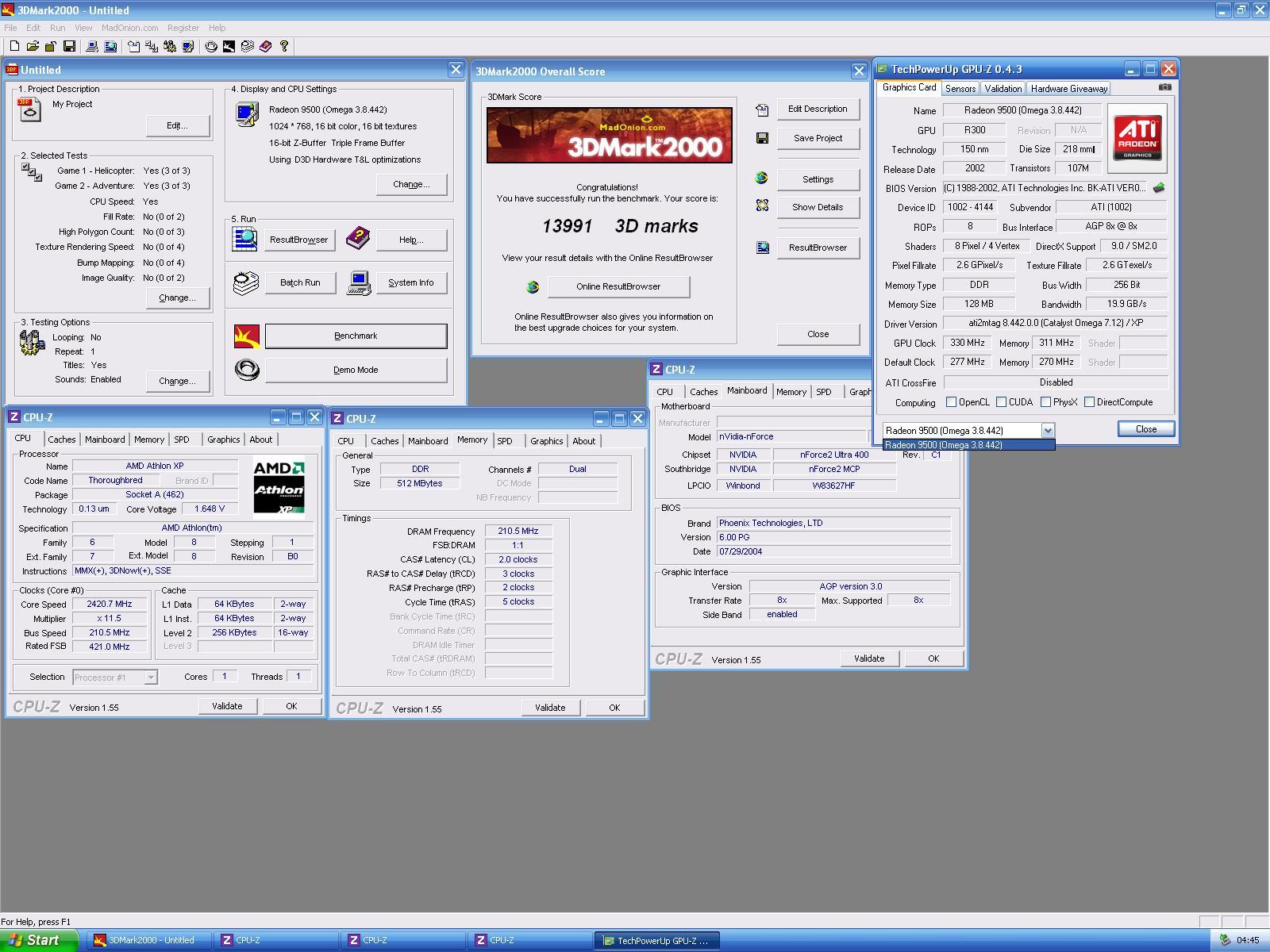Switch to the Validation tab in GPU-Z

coord(1003,89)
